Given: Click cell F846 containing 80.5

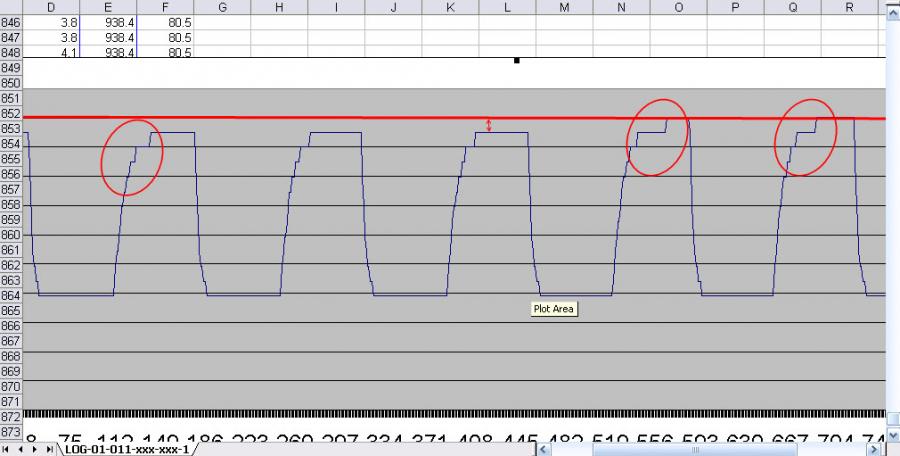Looking at the screenshot, I should 166,21.
